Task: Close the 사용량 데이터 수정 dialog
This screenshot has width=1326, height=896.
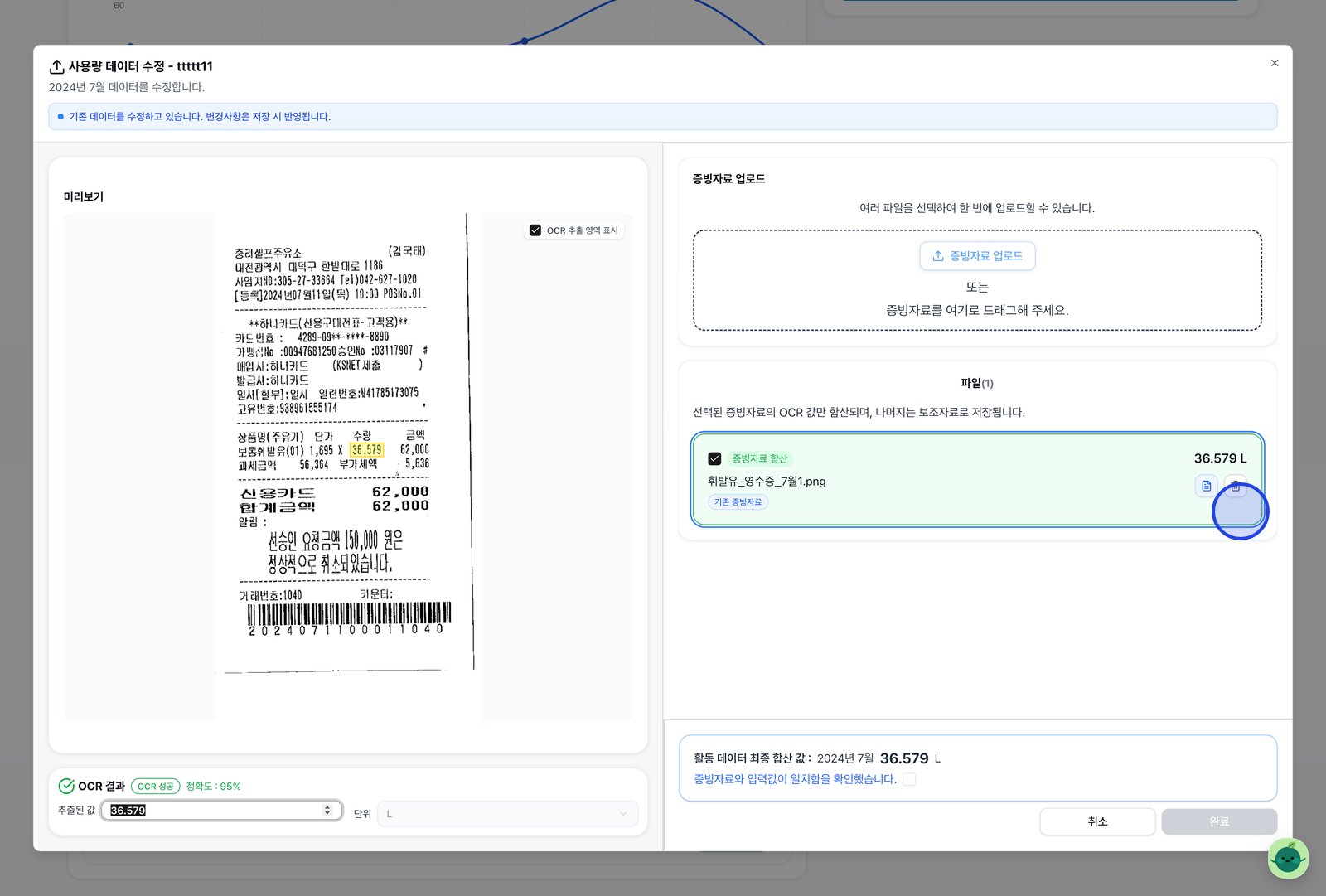Action: click(1275, 63)
